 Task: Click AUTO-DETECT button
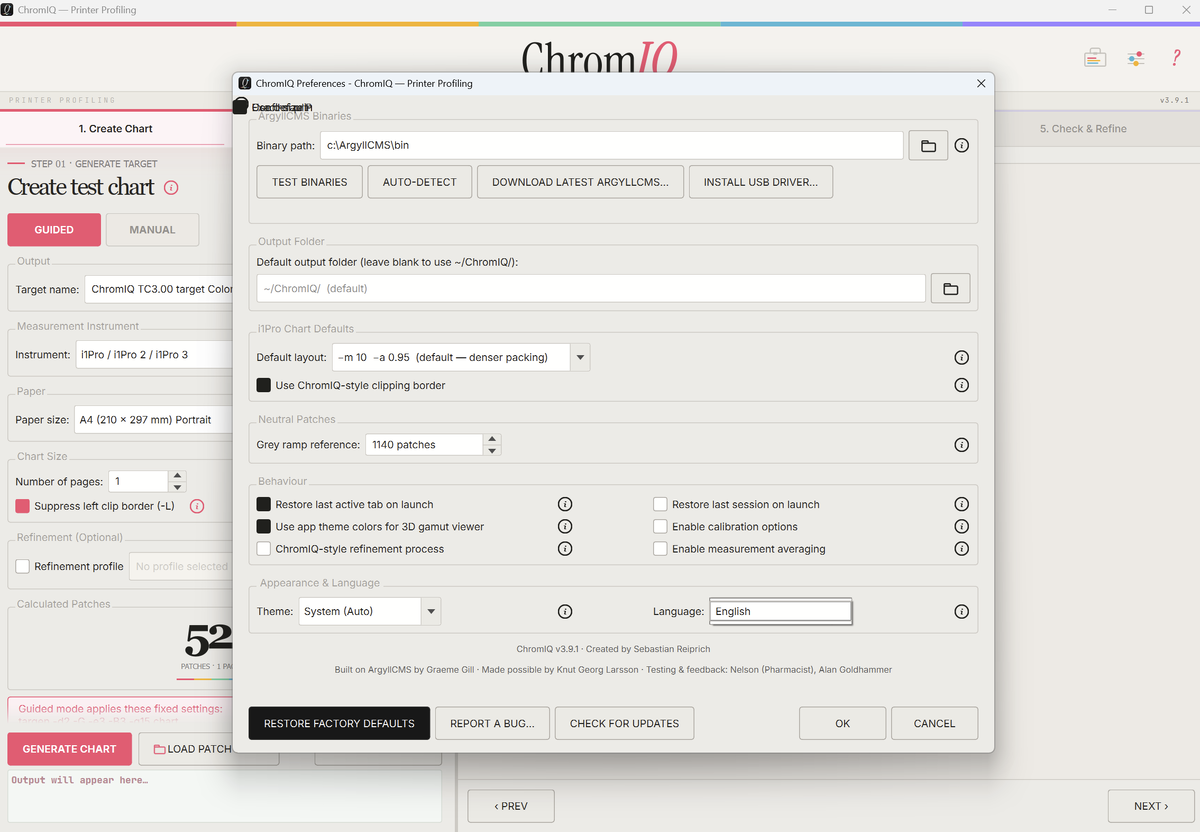pyautogui.click(x=420, y=182)
